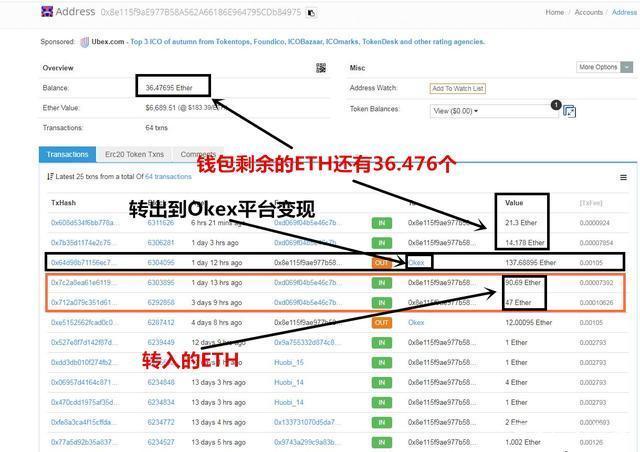The height and width of the screenshot is (452, 640).
Task: Select the "64 txns" transaction count
Action: click(156, 128)
